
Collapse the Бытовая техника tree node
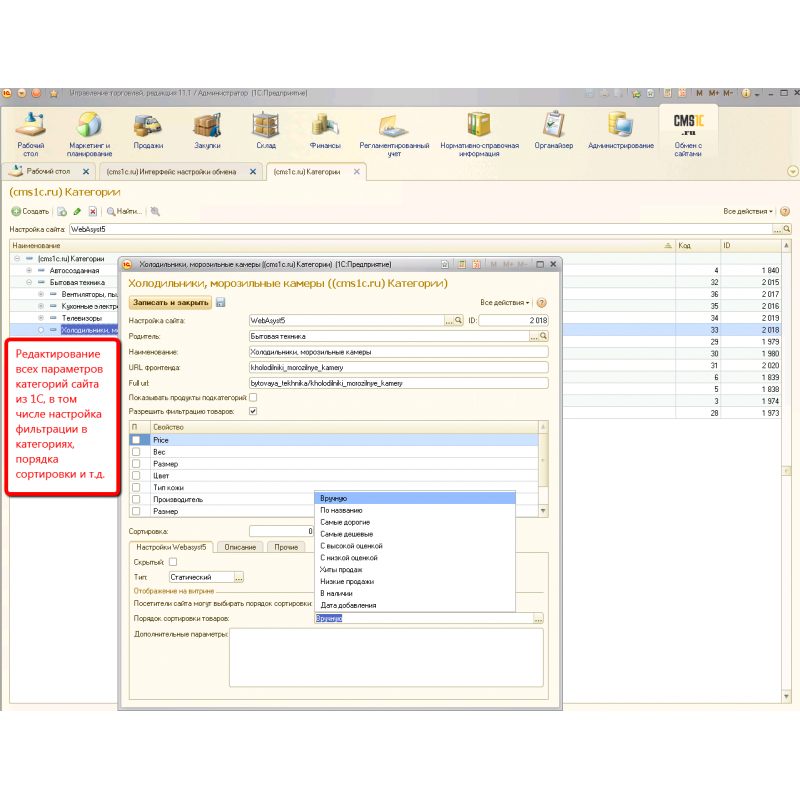[29, 283]
